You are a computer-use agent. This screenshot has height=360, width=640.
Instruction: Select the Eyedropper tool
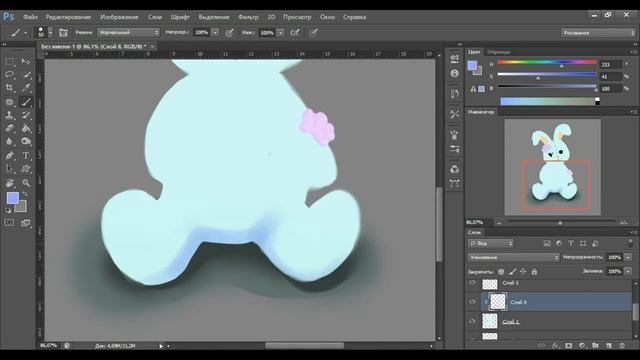tap(26, 88)
